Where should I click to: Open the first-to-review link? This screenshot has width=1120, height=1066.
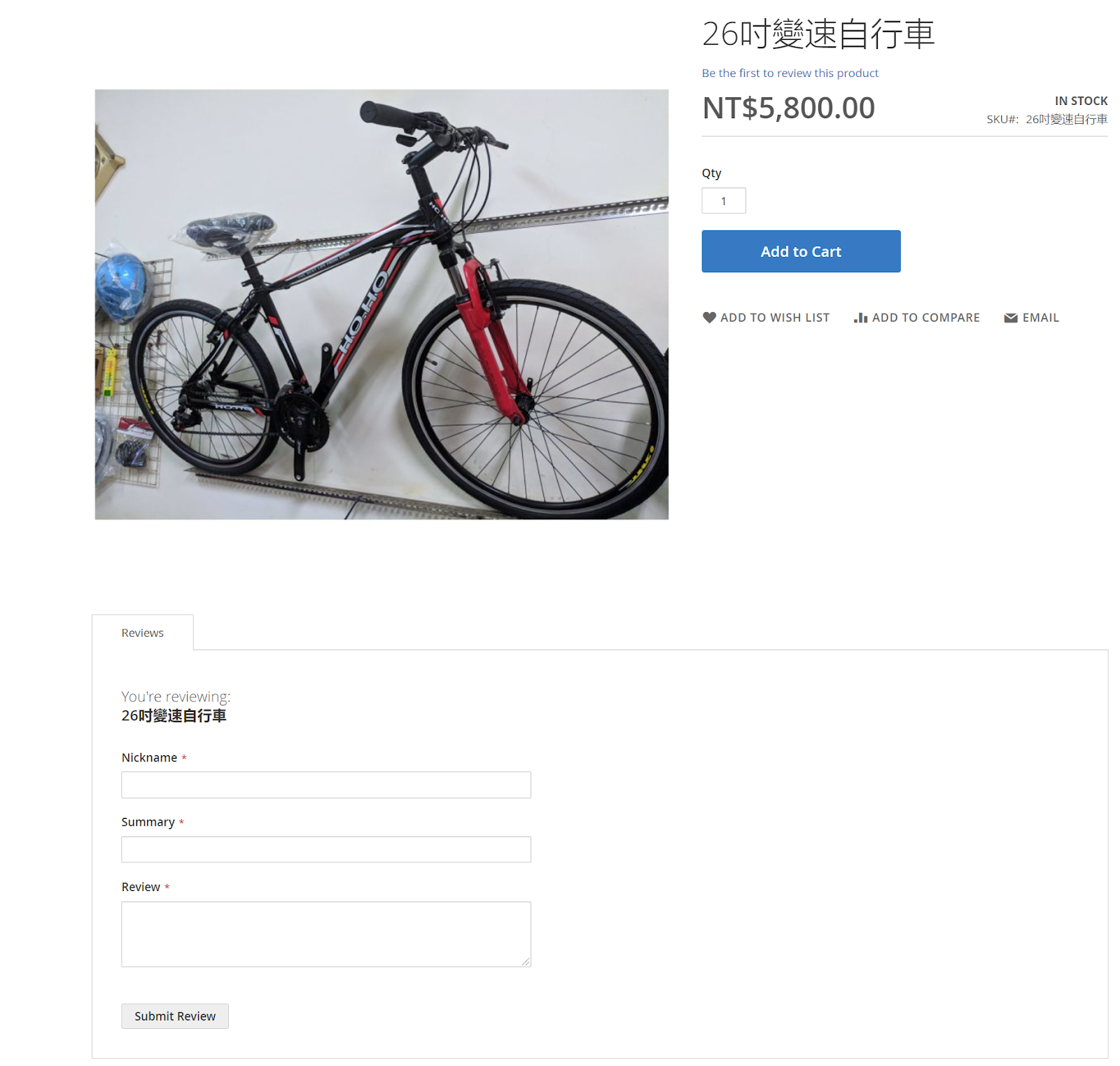pyautogui.click(x=790, y=73)
